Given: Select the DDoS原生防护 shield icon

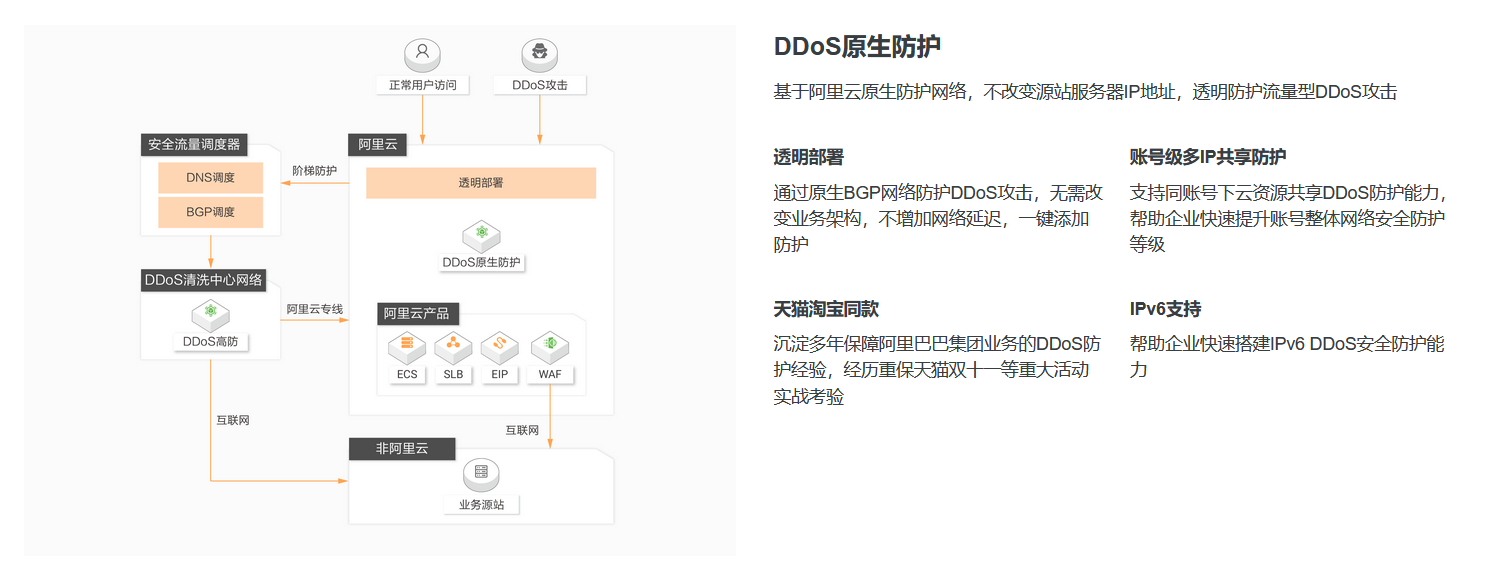Looking at the screenshot, I should 481,235.
